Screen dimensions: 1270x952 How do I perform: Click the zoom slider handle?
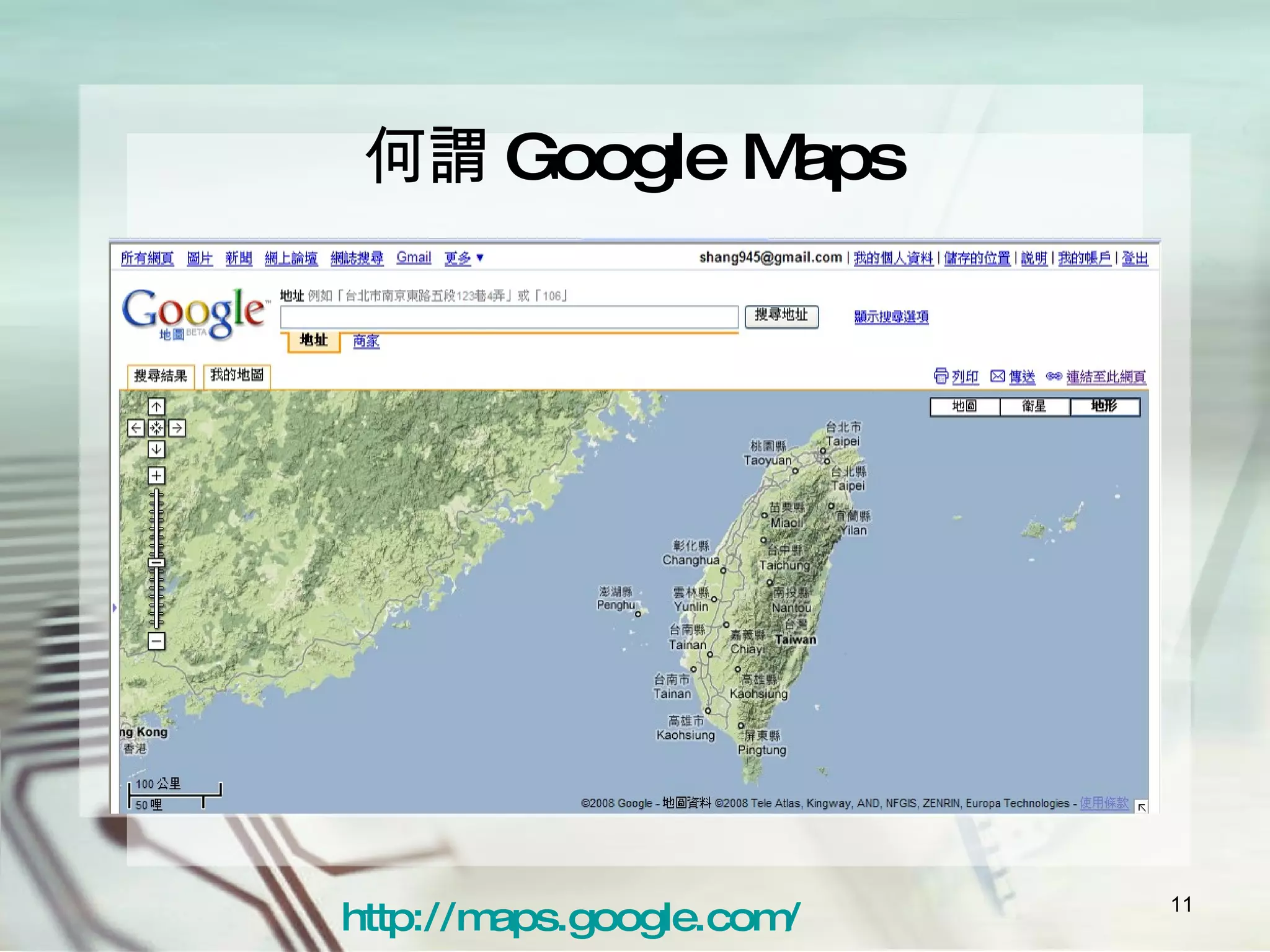click(x=156, y=563)
